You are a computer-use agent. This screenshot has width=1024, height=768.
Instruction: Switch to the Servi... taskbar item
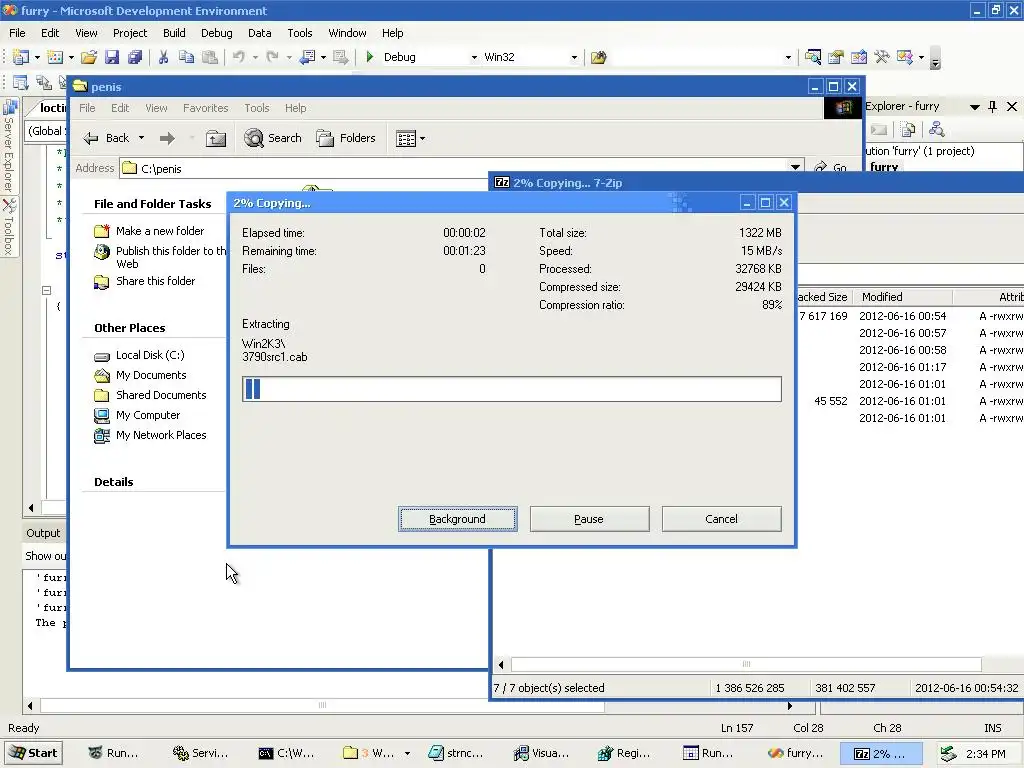[x=200, y=753]
